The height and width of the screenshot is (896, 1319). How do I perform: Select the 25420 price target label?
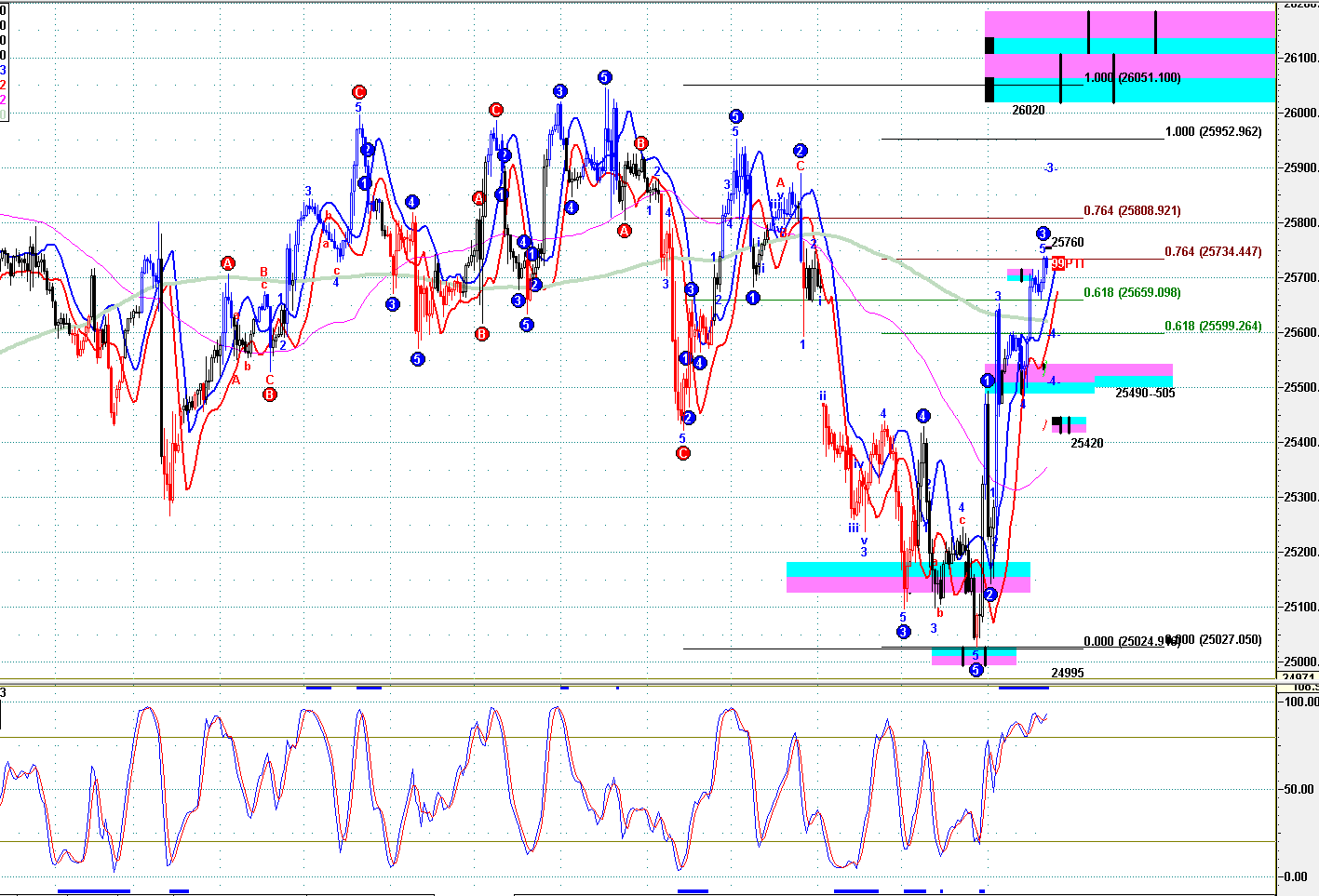(x=1086, y=444)
